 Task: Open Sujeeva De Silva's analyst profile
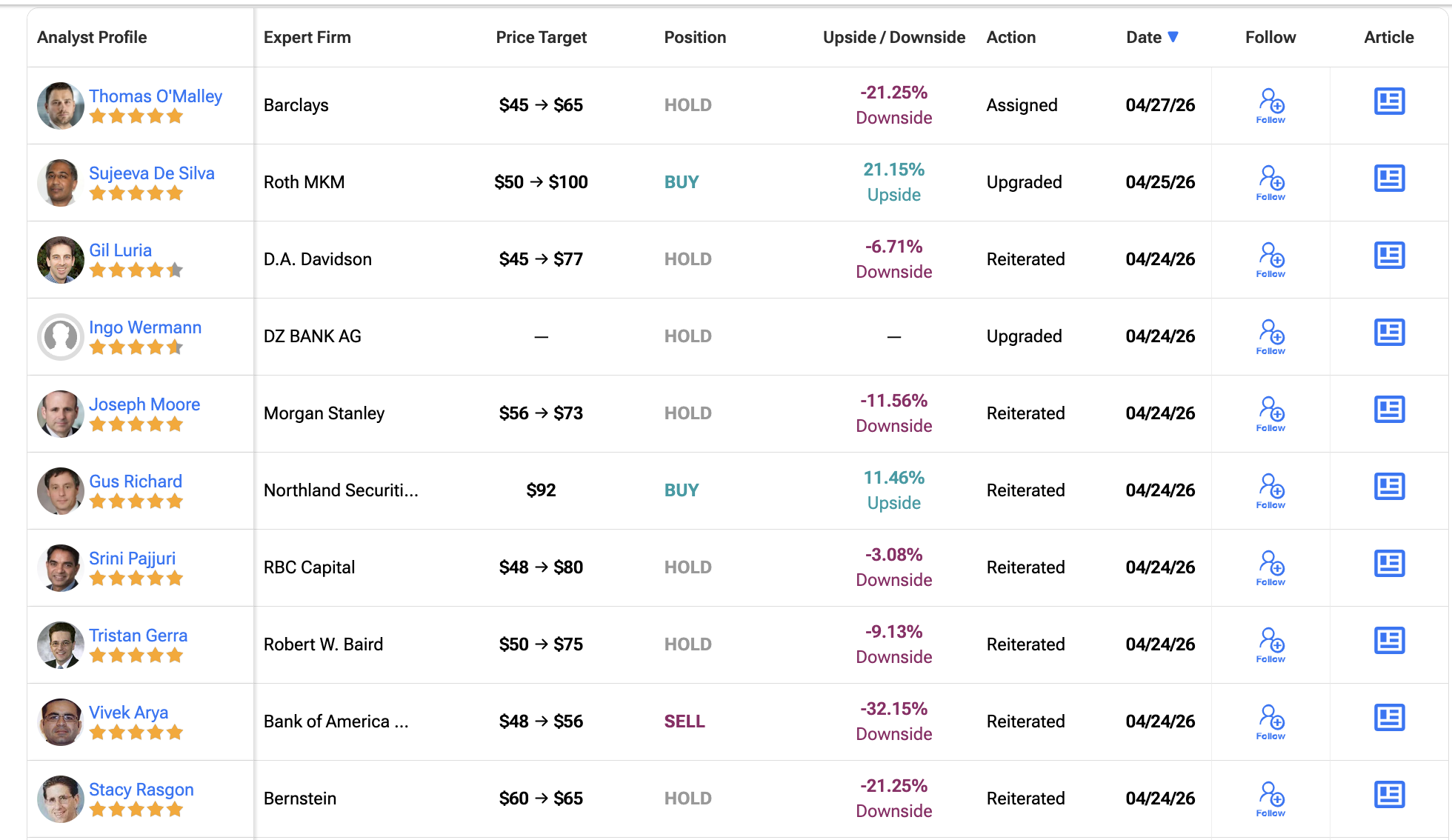pyautogui.click(x=152, y=173)
